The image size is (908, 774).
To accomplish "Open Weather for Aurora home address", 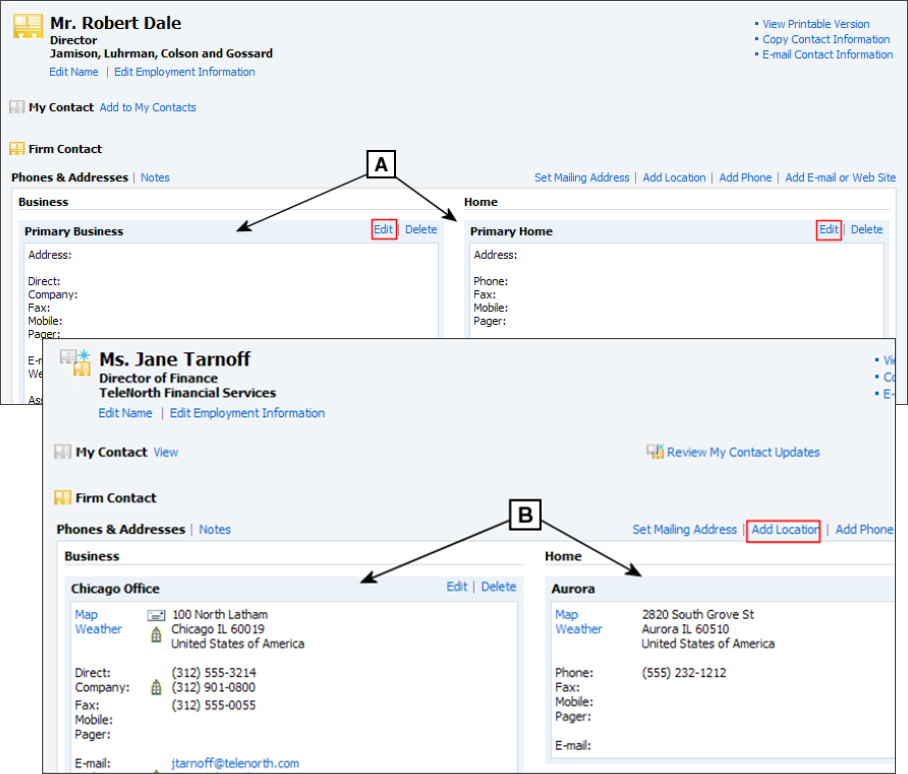I will (579, 629).
